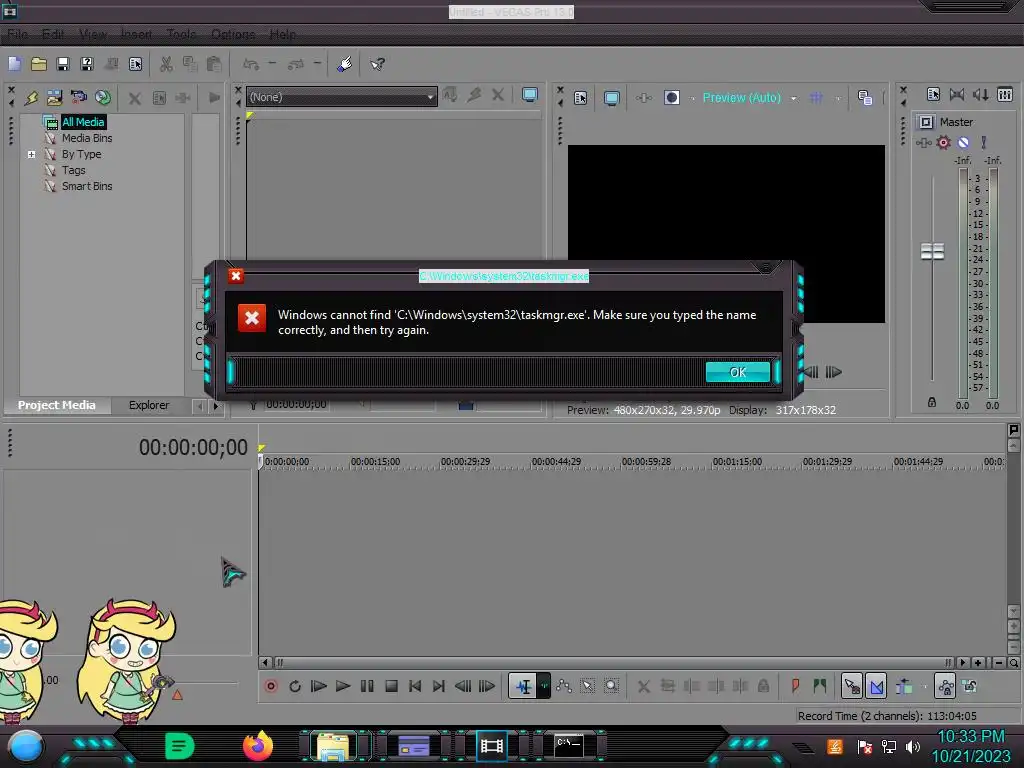Click the New project icon in the toolbar
This screenshot has height=768, width=1024.
point(14,64)
